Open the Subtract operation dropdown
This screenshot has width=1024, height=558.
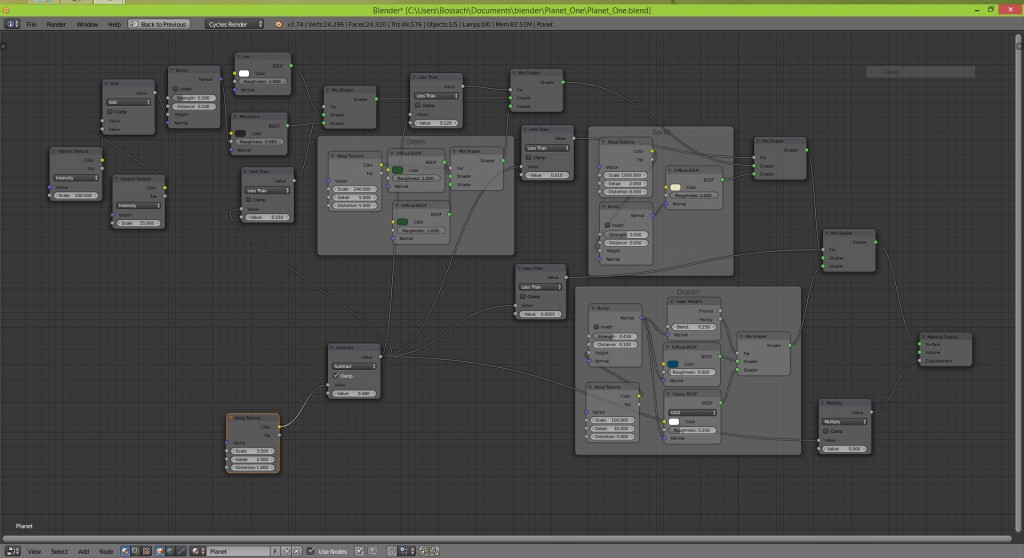[355, 366]
